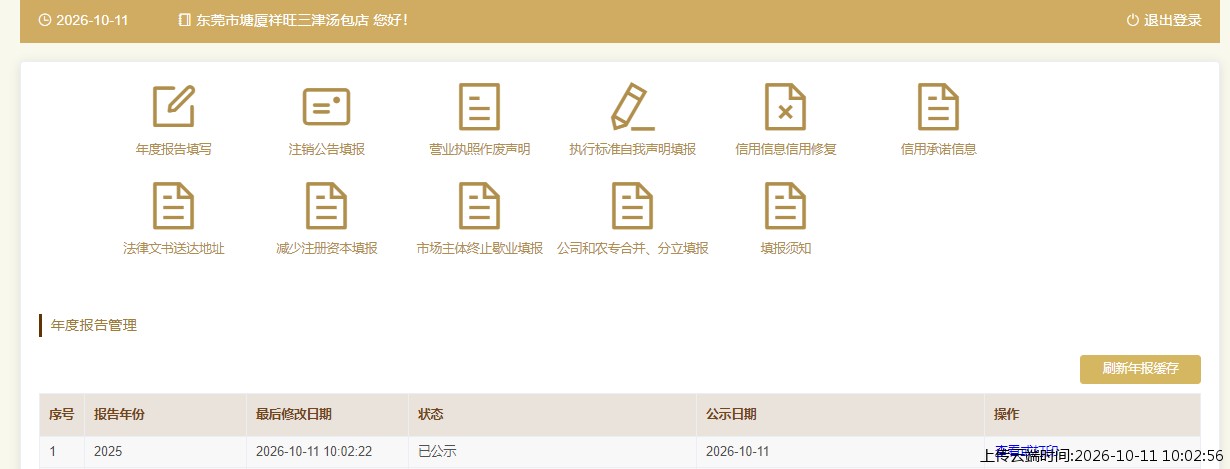Open the 填报须知 document icon

[785, 206]
